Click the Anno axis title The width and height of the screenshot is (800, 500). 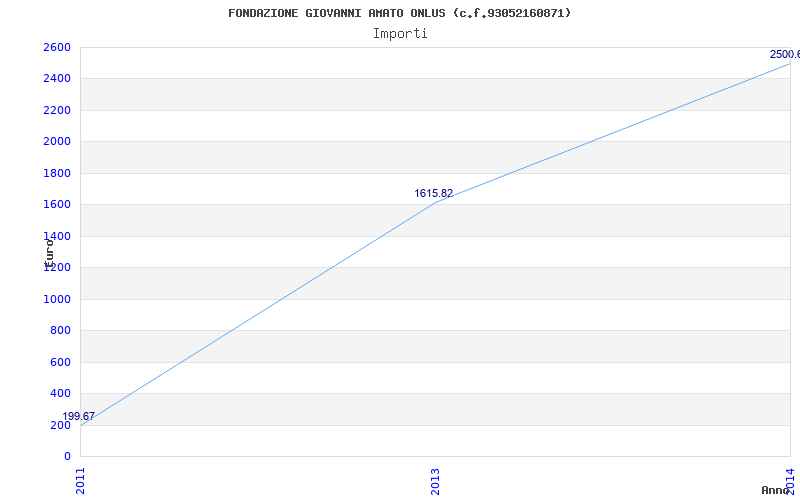pos(775,490)
